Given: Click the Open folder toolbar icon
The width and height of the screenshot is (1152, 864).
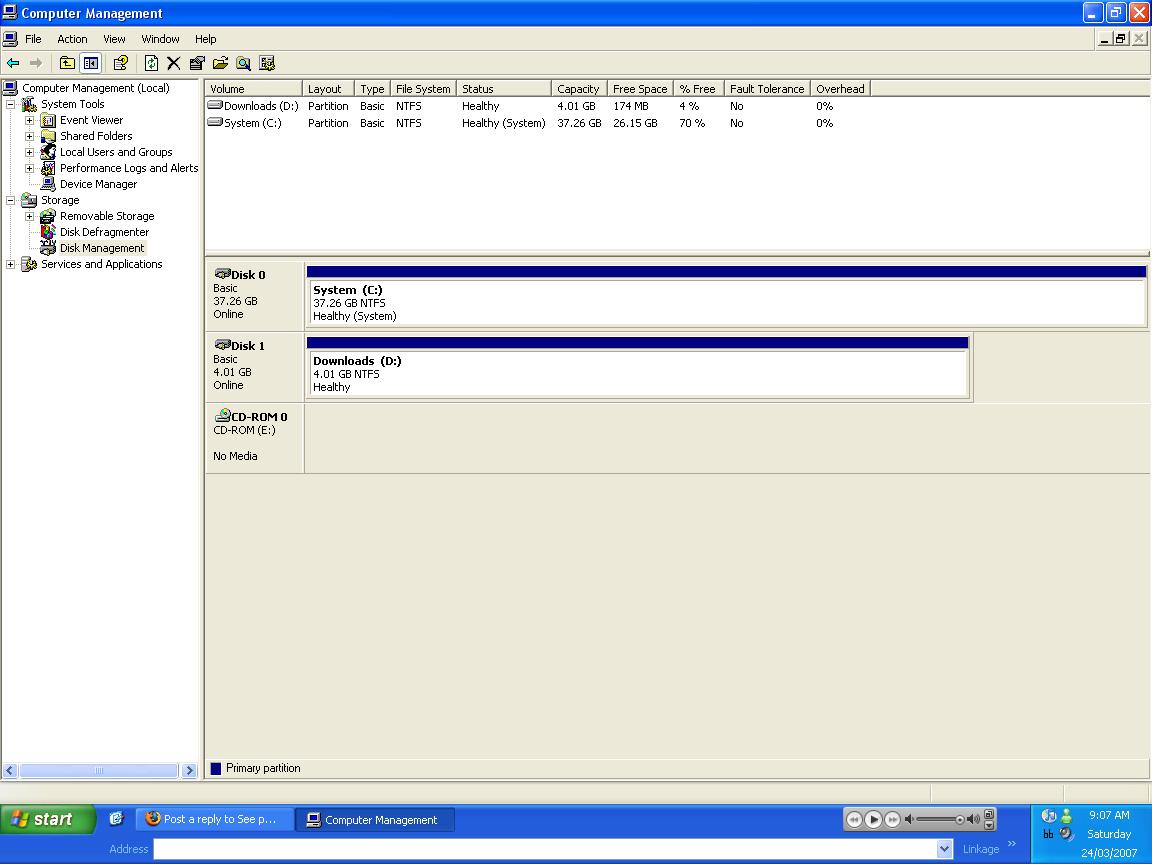Looking at the screenshot, I should pyautogui.click(x=220, y=63).
